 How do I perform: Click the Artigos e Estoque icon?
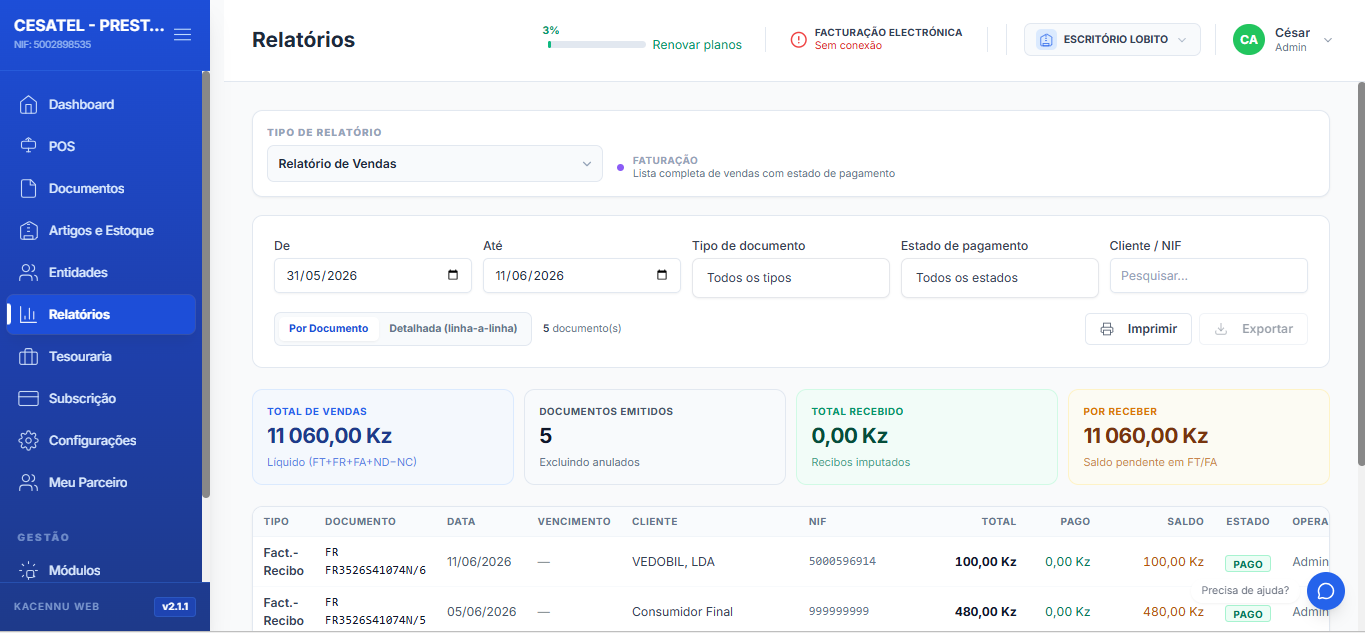(x=28, y=230)
